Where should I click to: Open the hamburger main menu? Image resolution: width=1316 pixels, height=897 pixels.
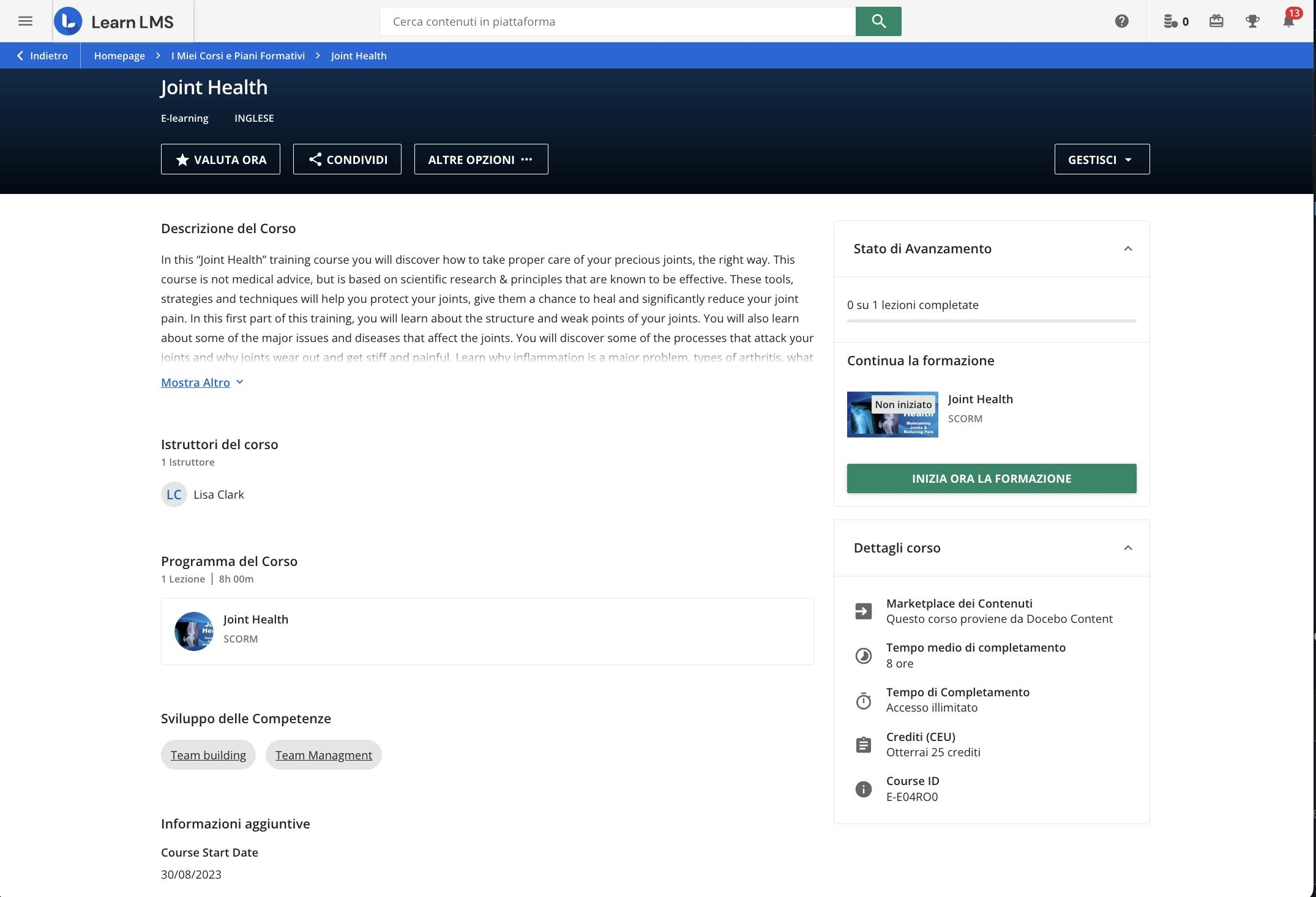25,21
